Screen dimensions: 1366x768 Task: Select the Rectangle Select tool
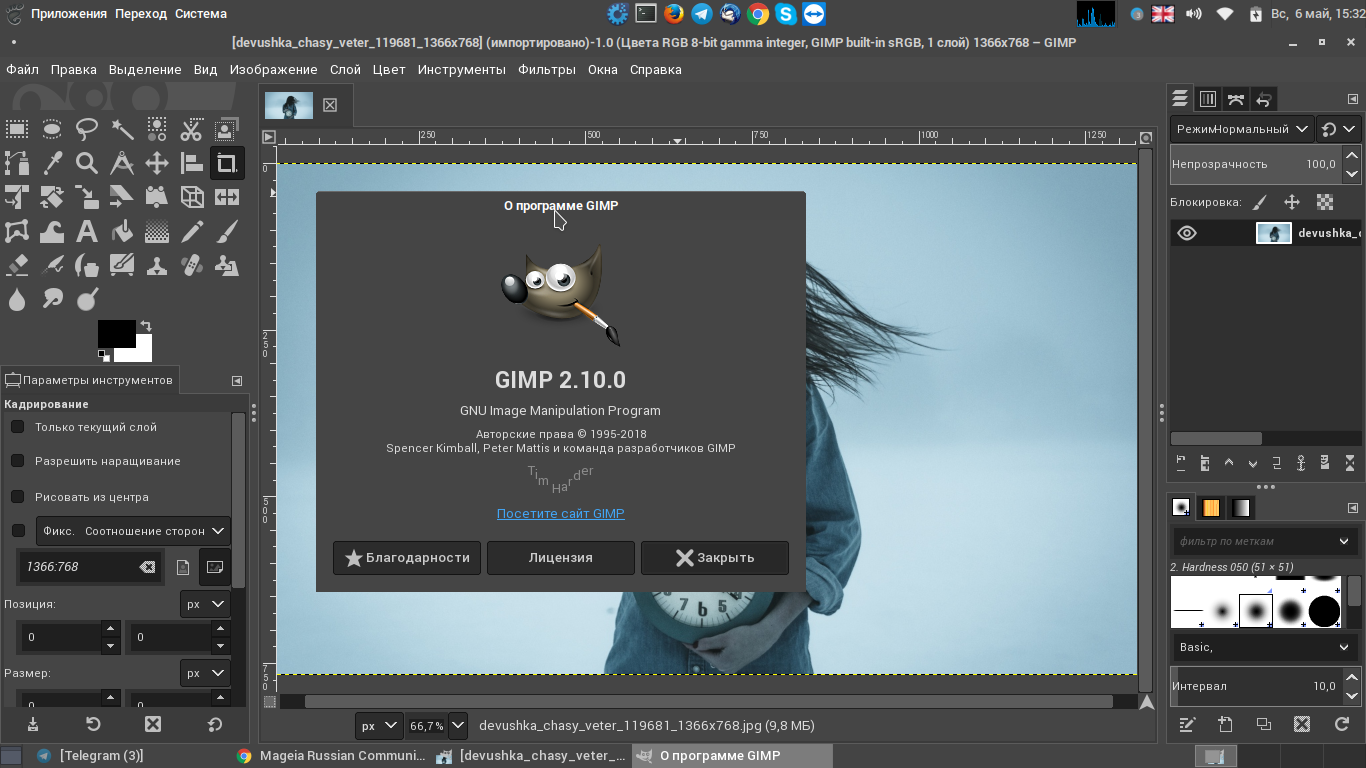[17, 129]
